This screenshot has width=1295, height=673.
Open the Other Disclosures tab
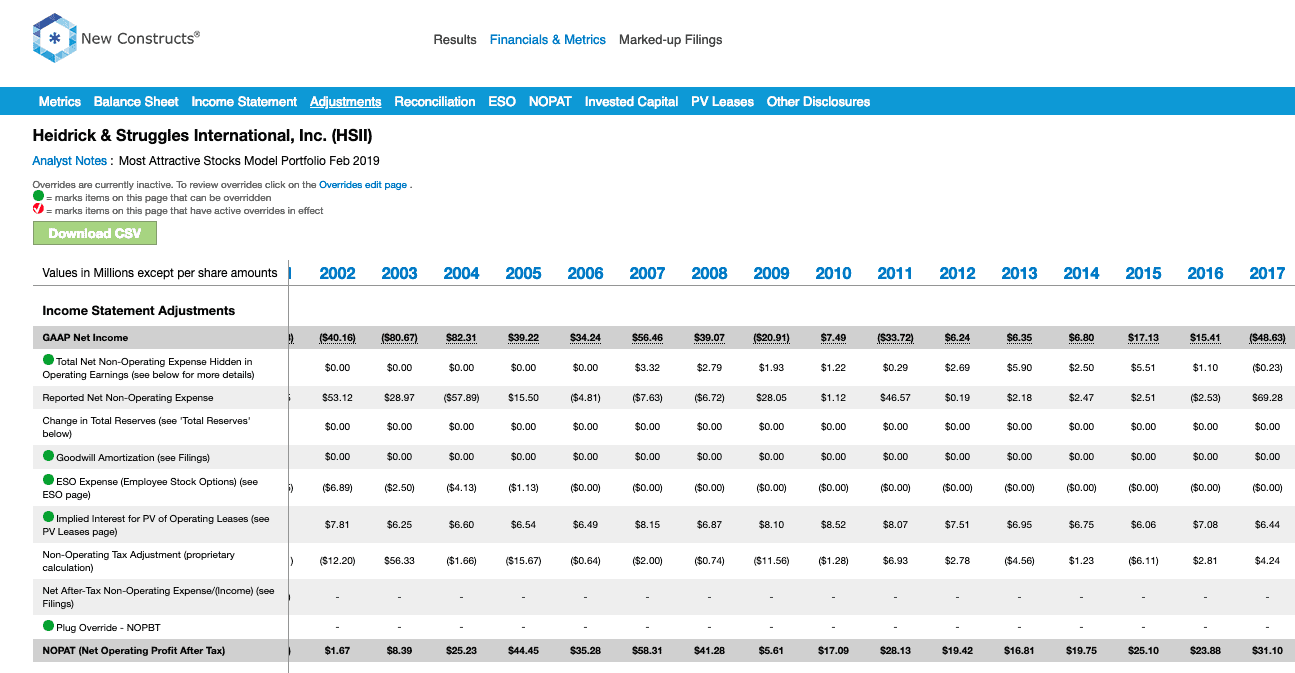pyautogui.click(x=818, y=101)
